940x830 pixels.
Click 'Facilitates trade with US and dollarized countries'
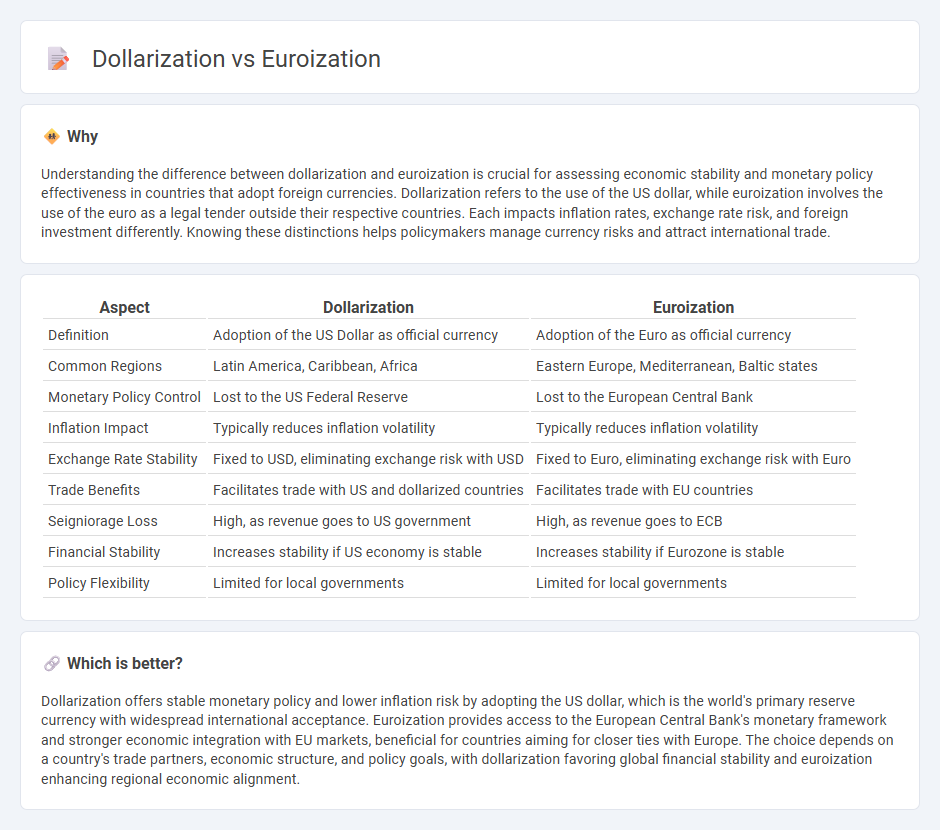coord(368,490)
